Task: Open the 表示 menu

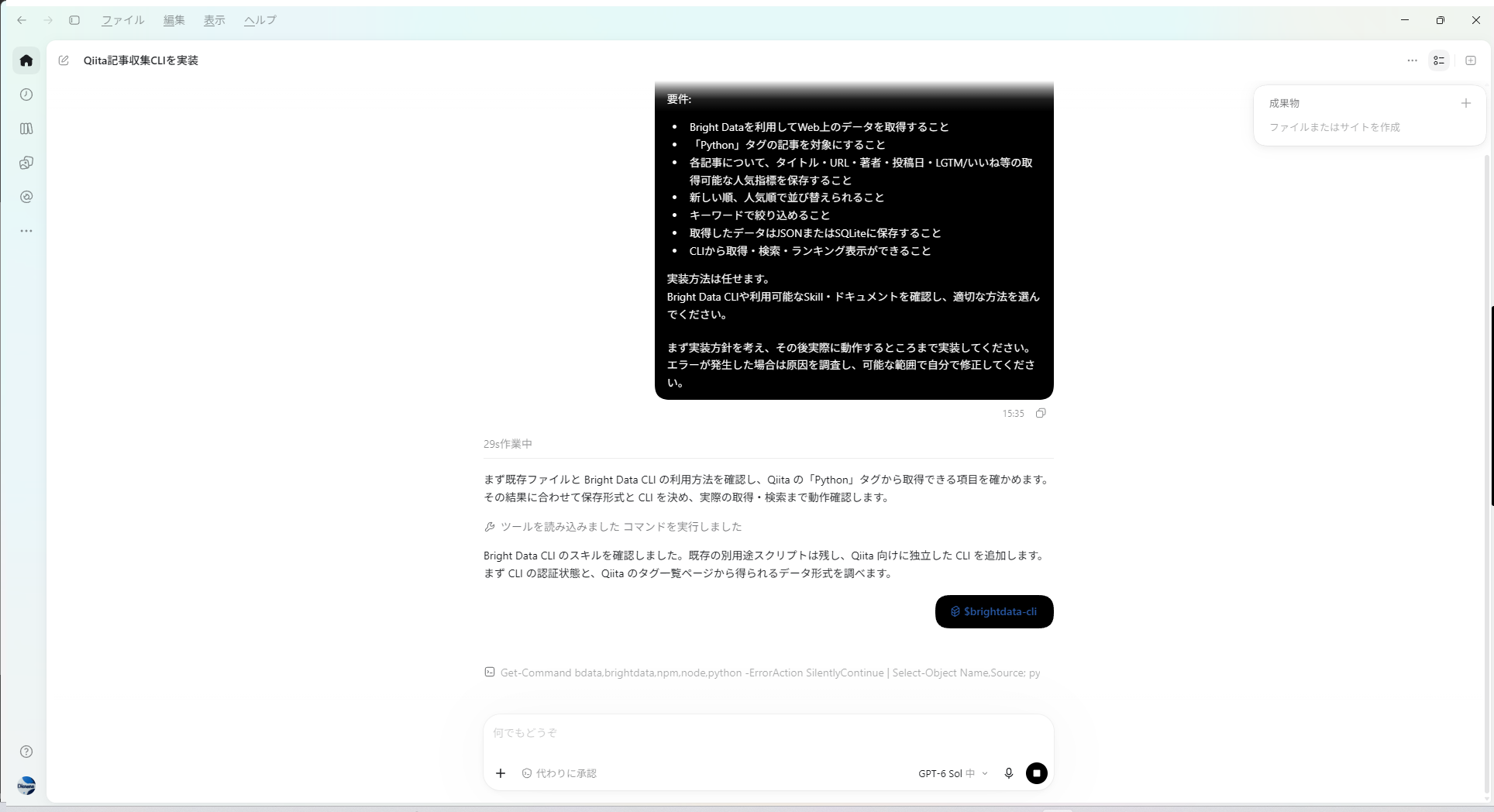Action: (x=215, y=20)
